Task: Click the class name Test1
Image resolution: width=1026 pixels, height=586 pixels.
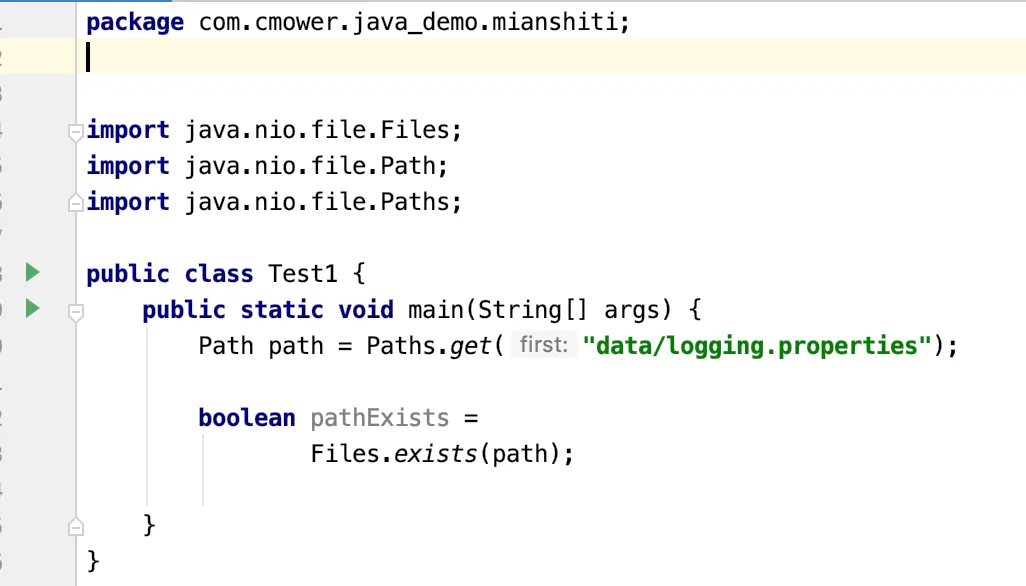Action: [x=302, y=273]
